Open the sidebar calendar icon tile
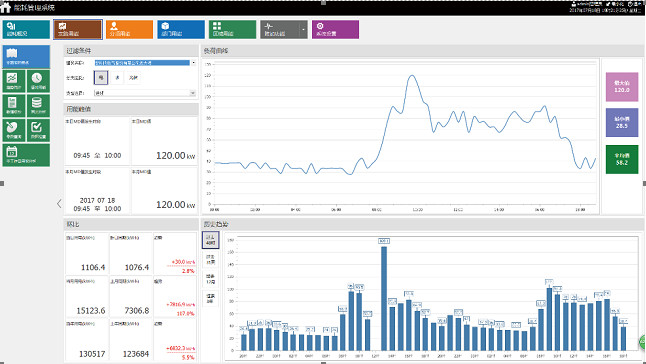The image size is (646, 364). [x=26, y=155]
